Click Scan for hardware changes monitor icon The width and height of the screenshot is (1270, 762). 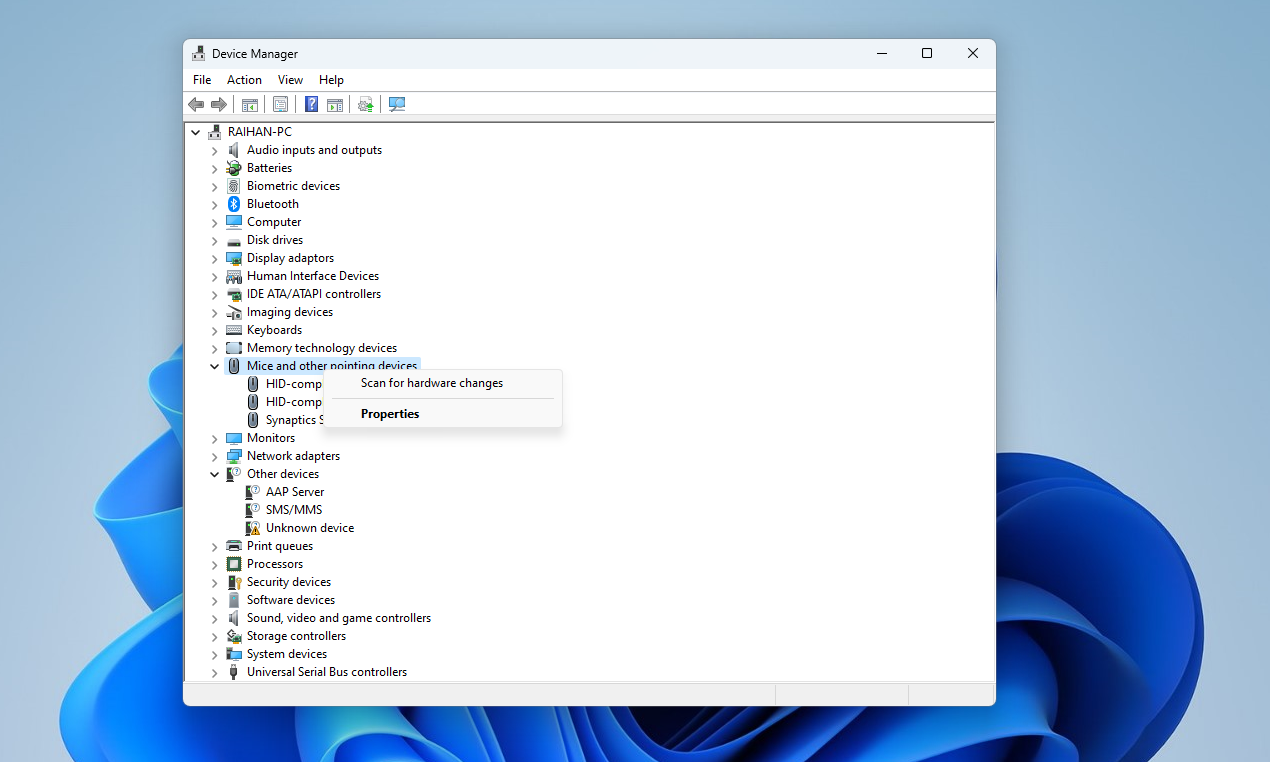click(397, 105)
